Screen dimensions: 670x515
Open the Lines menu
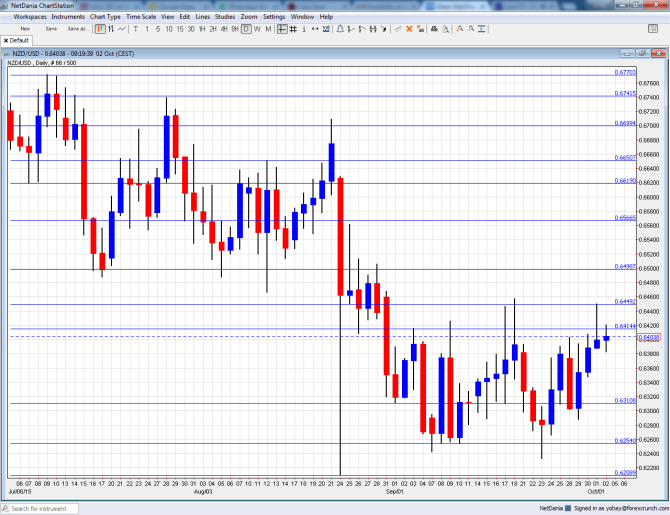tap(203, 17)
